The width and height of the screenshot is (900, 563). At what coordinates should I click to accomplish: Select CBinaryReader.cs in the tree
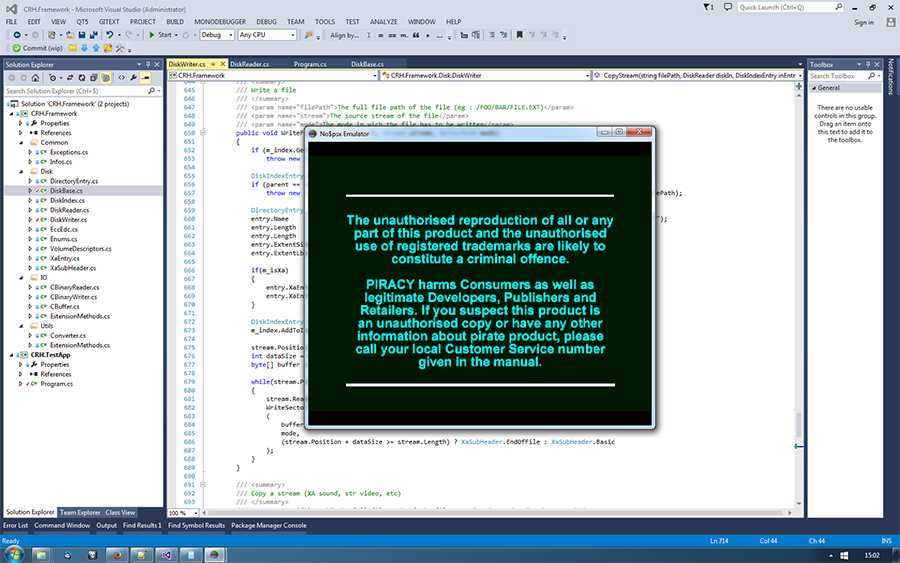(x=75, y=288)
